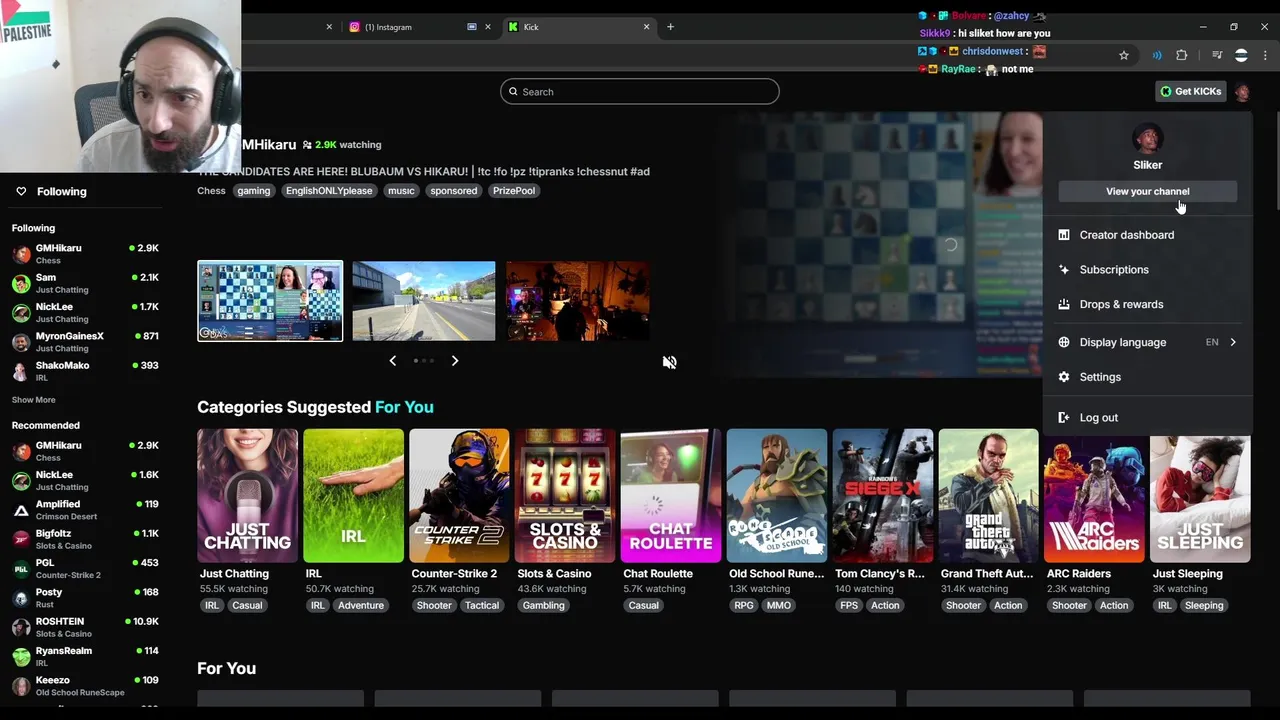Viewport: 1280px width, 720px height.
Task: Open the Just Chatting category card
Action: (x=247, y=496)
